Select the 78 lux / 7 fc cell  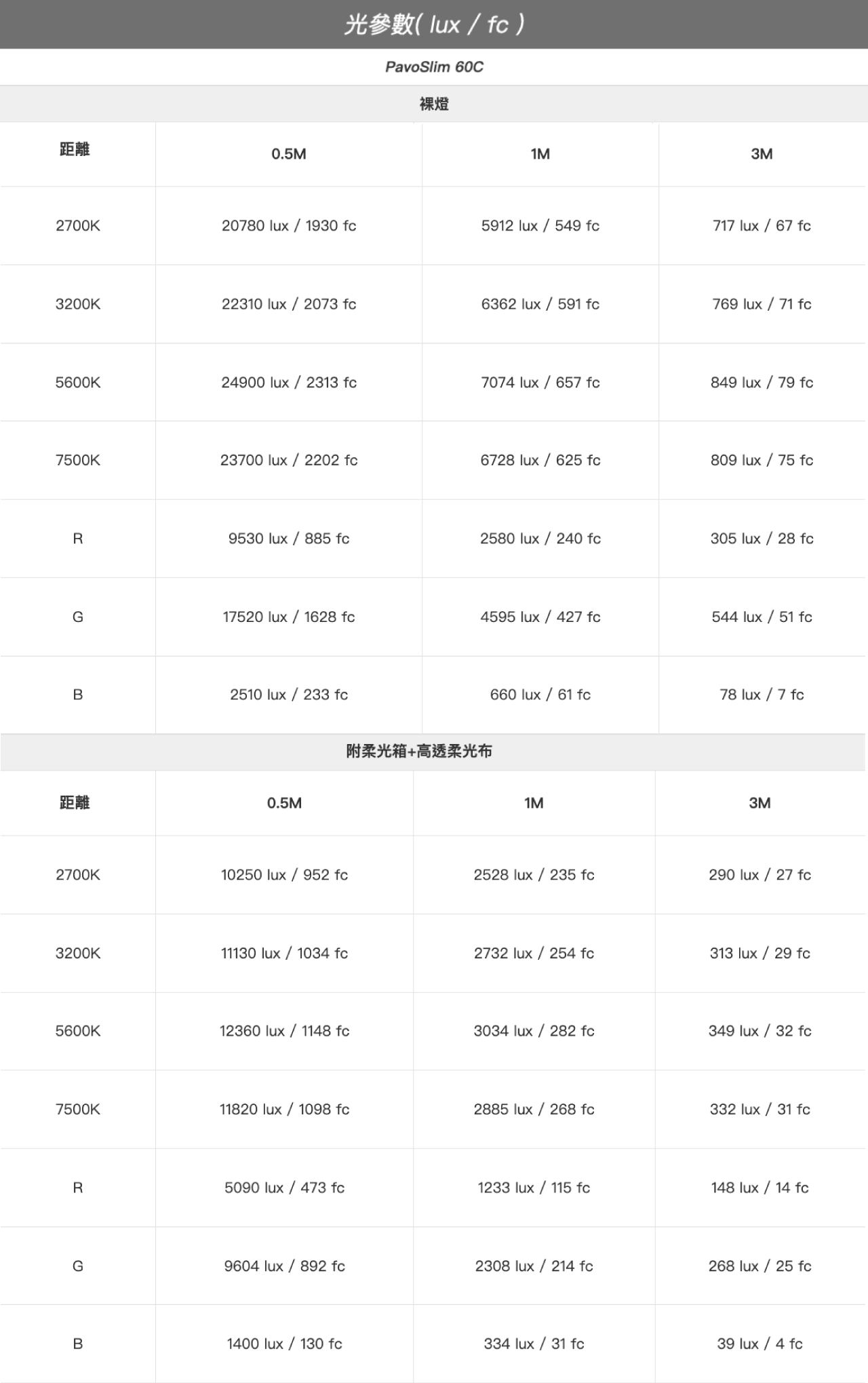(762, 695)
